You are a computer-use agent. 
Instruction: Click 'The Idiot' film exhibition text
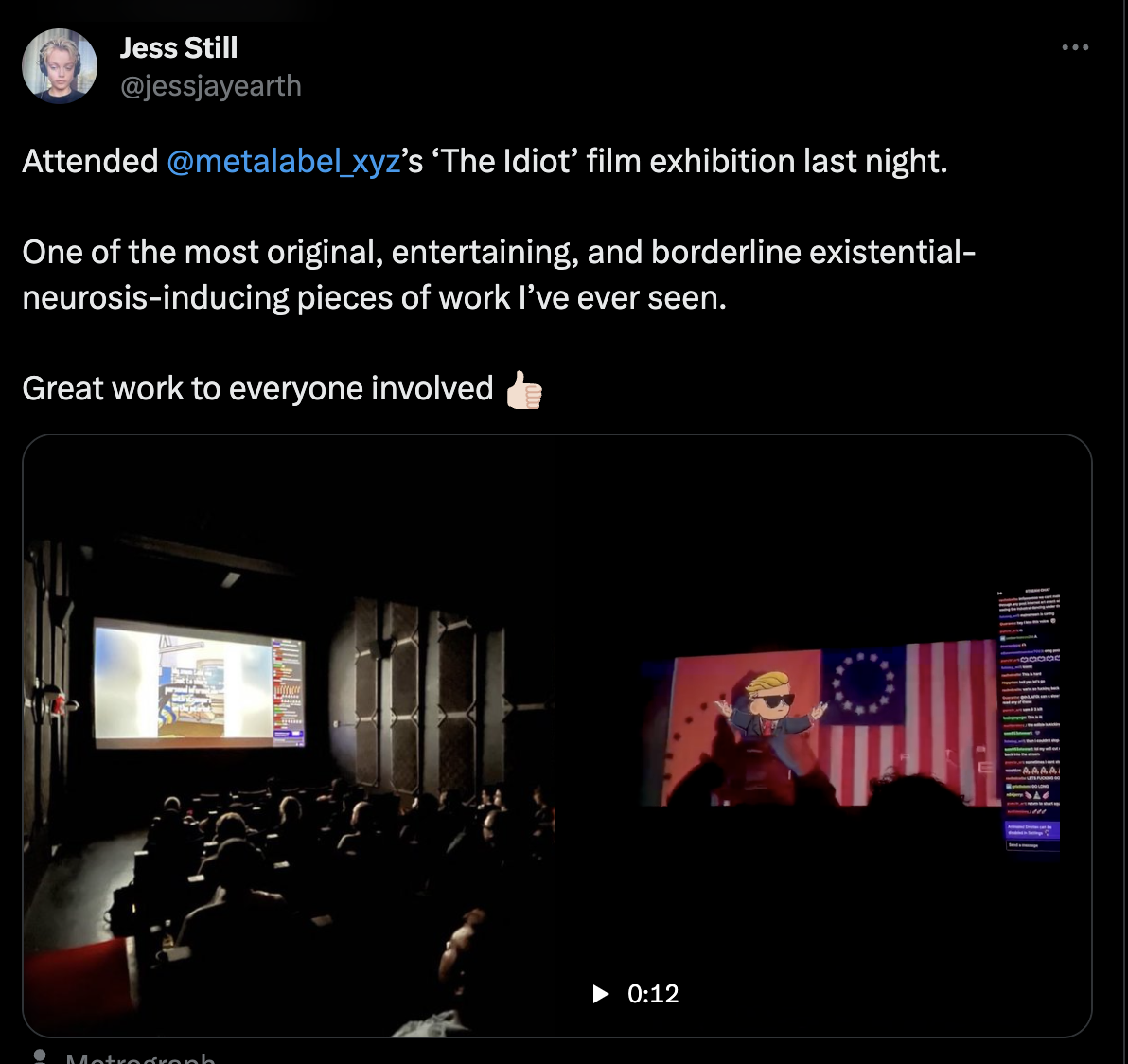click(689, 161)
